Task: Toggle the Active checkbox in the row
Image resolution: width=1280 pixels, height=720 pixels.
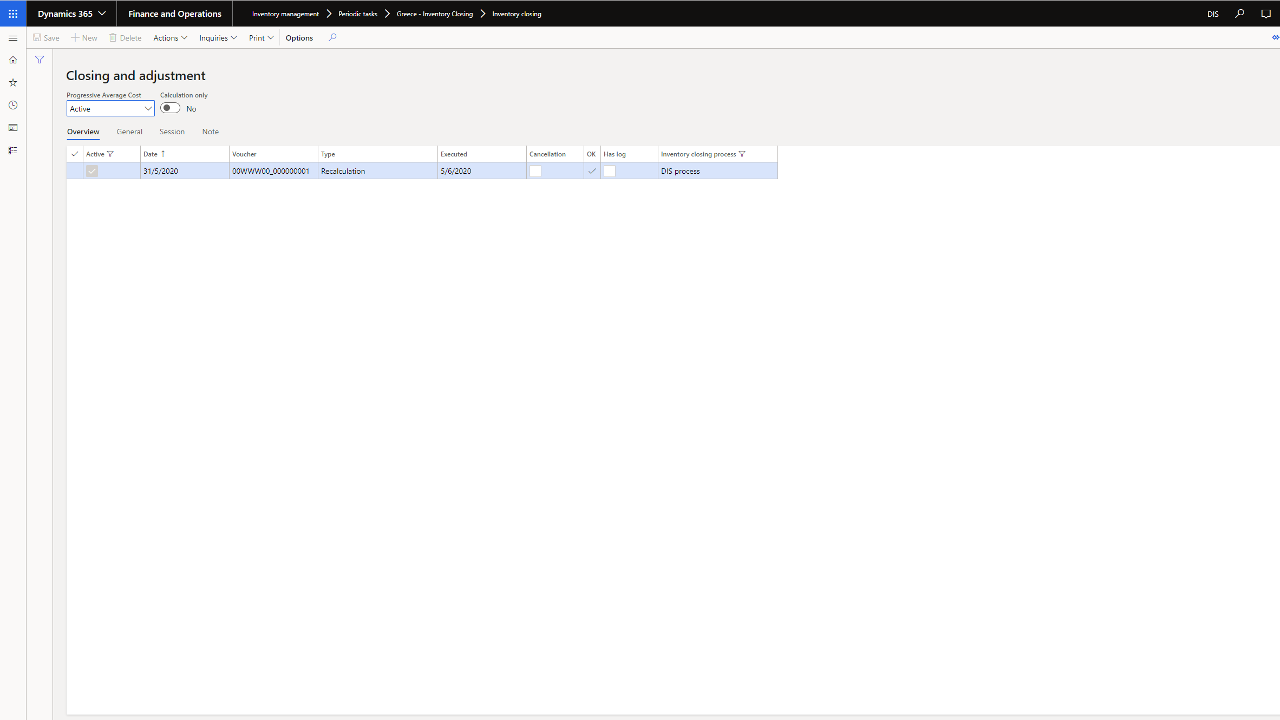Action: pos(92,171)
